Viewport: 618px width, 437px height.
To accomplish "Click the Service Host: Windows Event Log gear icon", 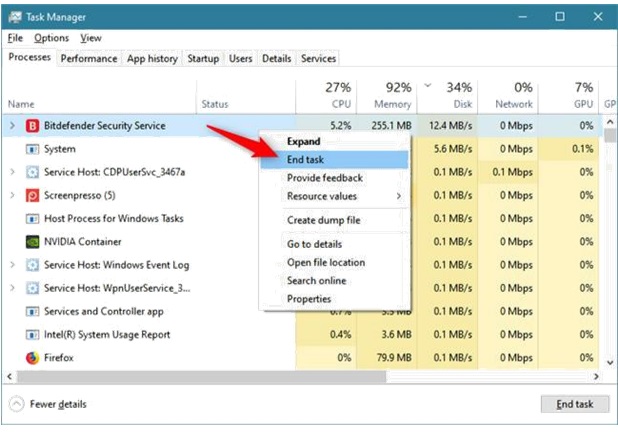I will coord(32,265).
